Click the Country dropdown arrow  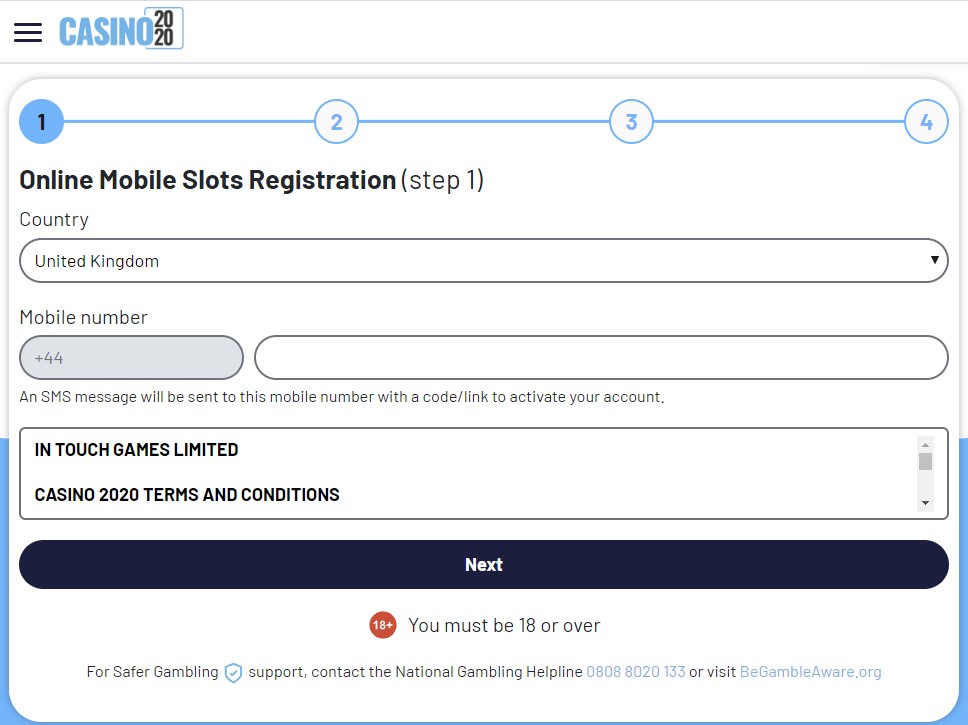935,260
